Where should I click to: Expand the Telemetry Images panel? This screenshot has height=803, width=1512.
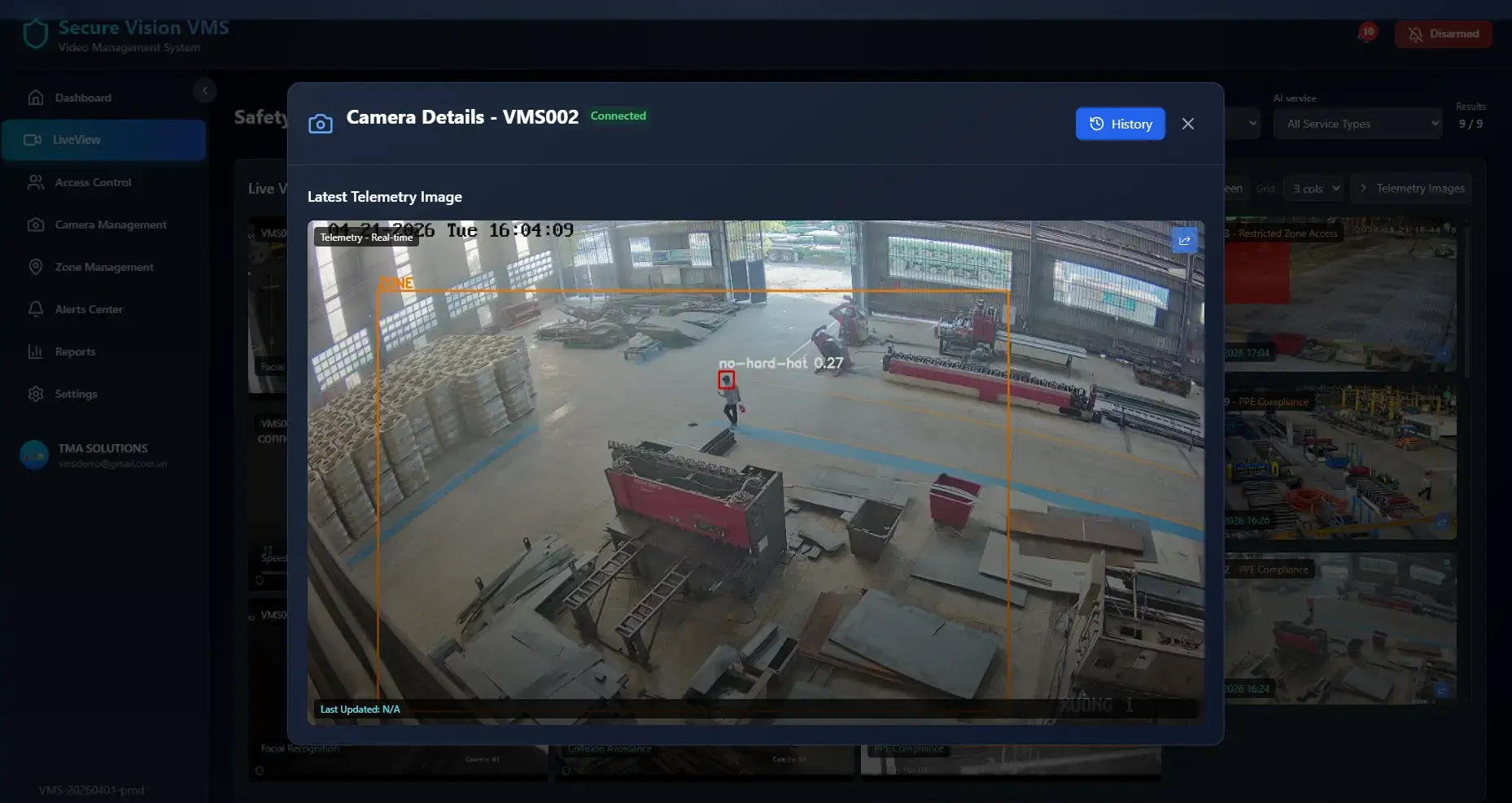(x=1410, y=189)
